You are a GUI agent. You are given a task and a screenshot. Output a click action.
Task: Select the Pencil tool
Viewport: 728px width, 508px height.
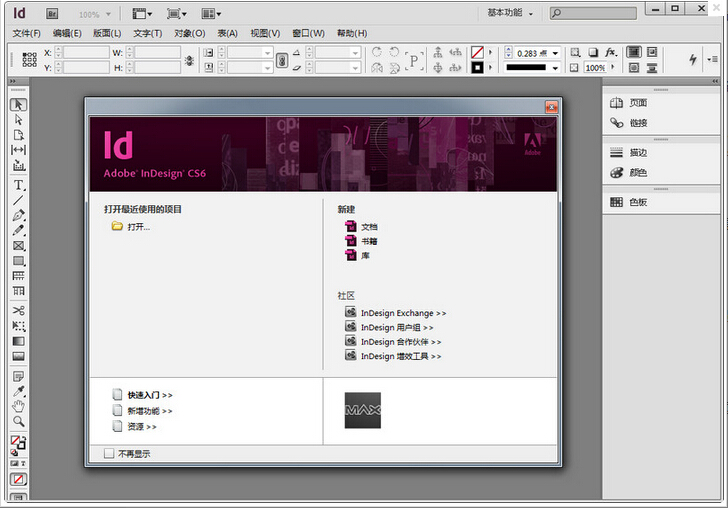tap(19, 230)
